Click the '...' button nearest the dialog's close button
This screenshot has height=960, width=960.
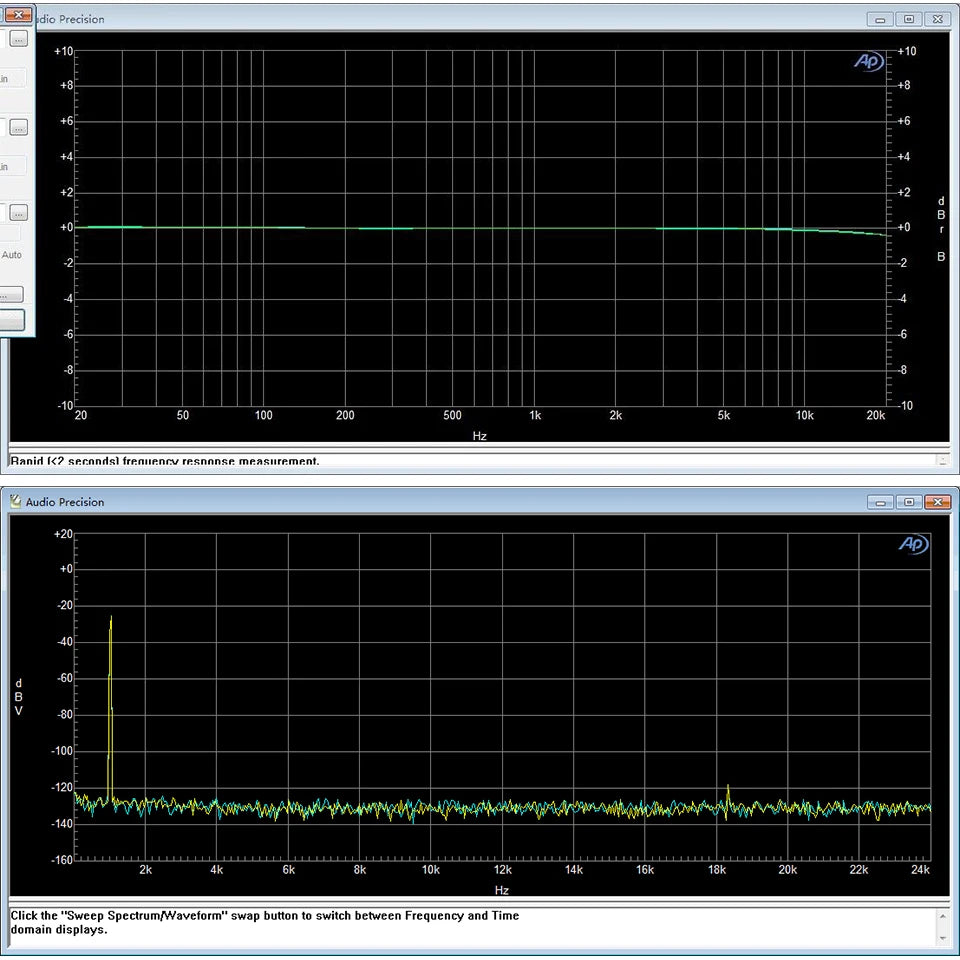19,40
